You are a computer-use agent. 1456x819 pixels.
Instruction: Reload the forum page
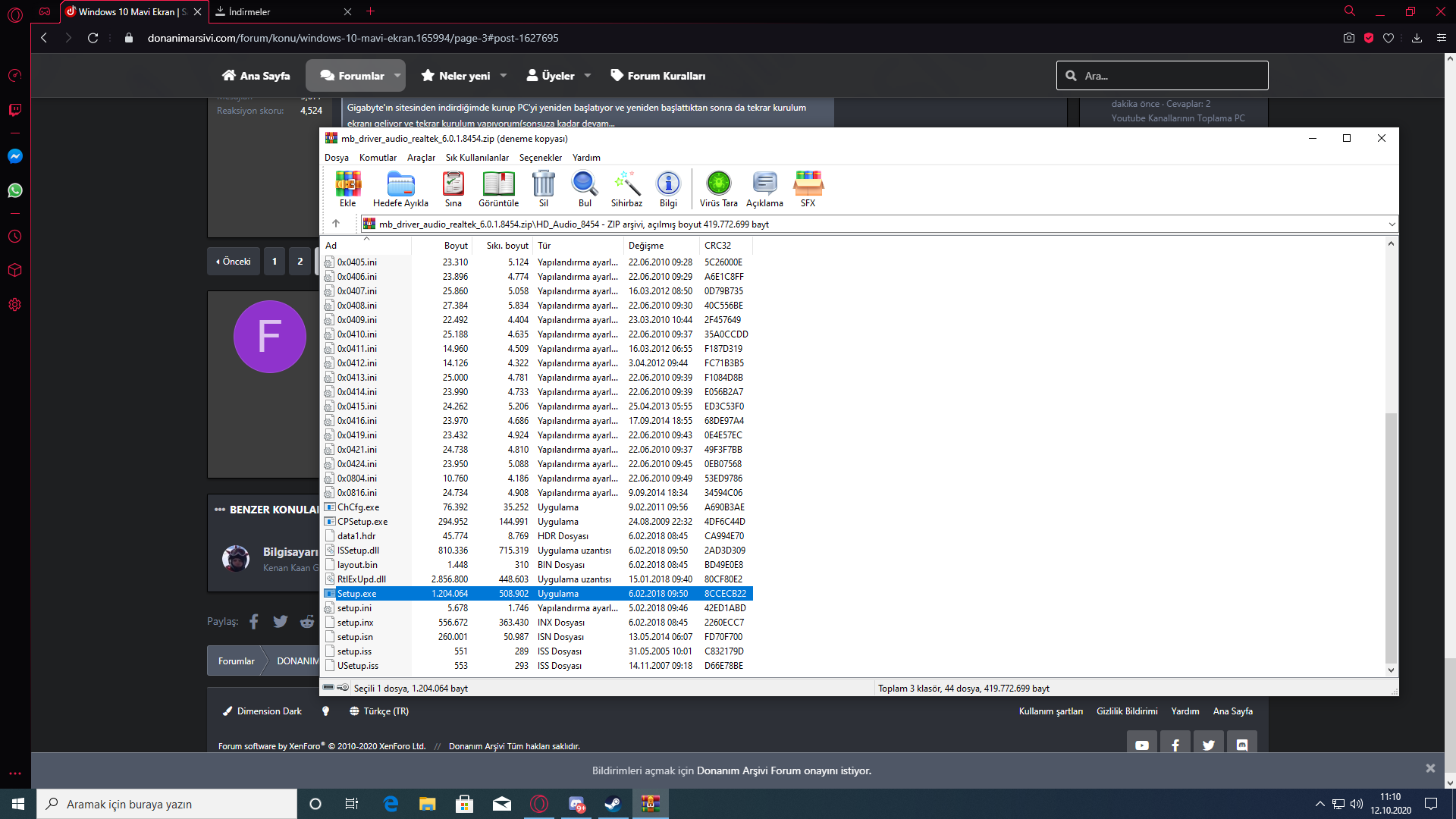pyautogui.click(x=93, y=38)
